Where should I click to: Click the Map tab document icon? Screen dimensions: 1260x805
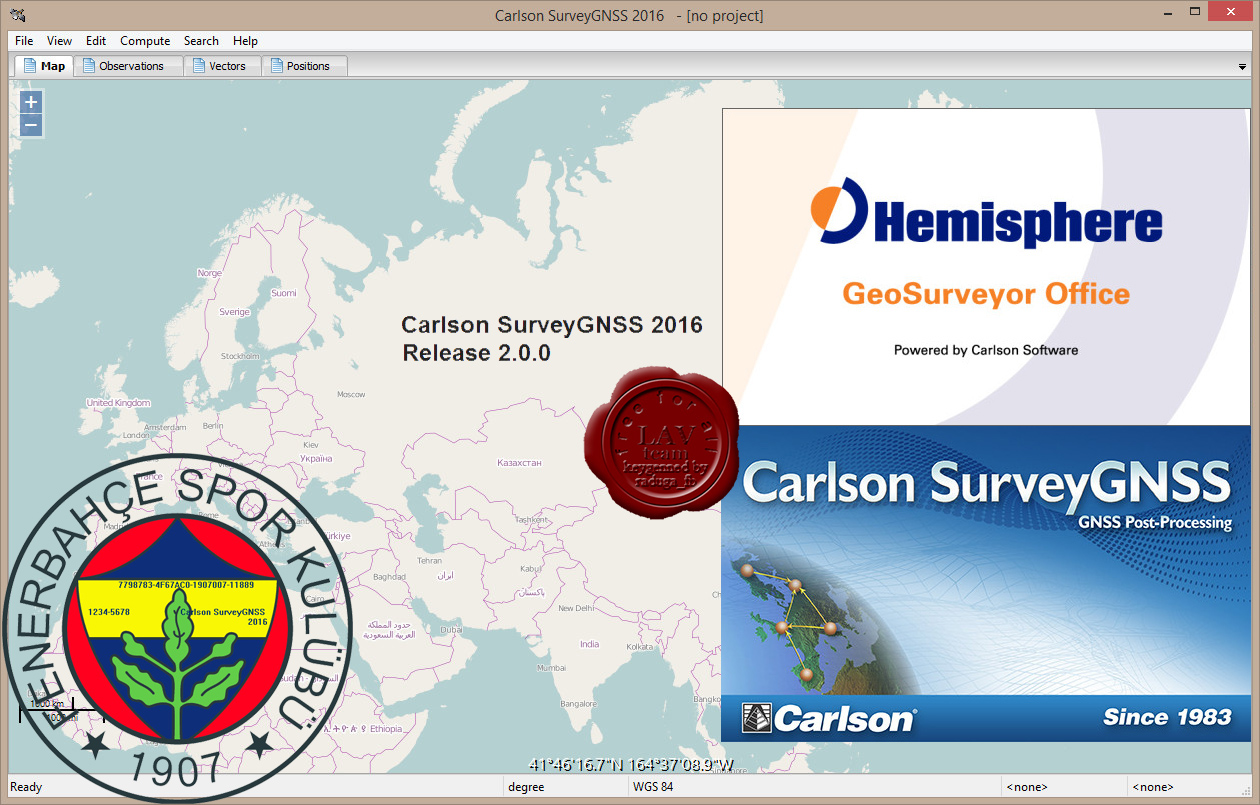pos(28,66)
